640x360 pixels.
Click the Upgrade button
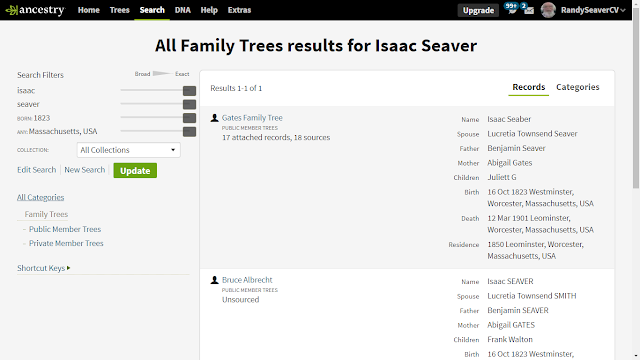point(478,10)
